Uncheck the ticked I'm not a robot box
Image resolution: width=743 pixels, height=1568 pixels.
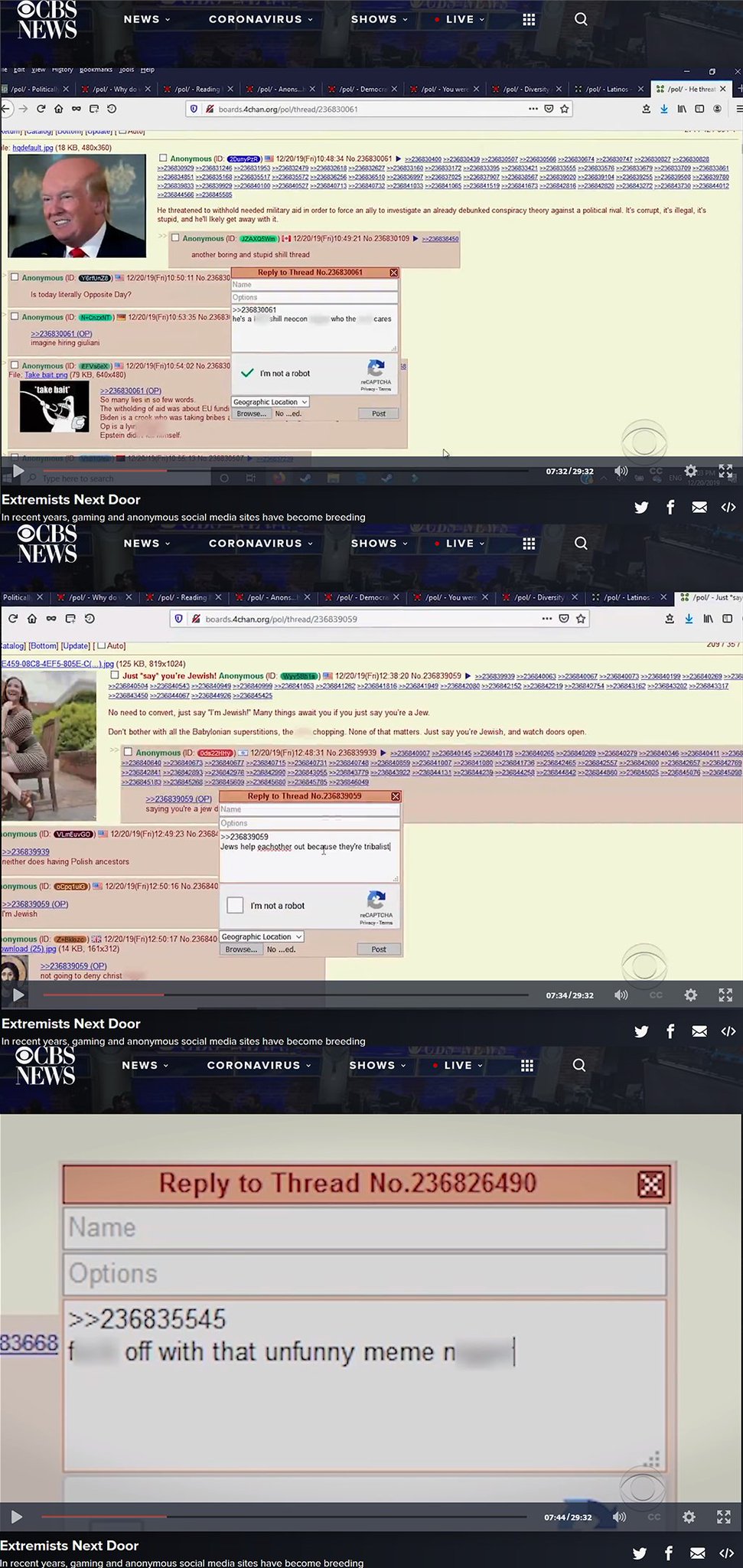(246, 373)
